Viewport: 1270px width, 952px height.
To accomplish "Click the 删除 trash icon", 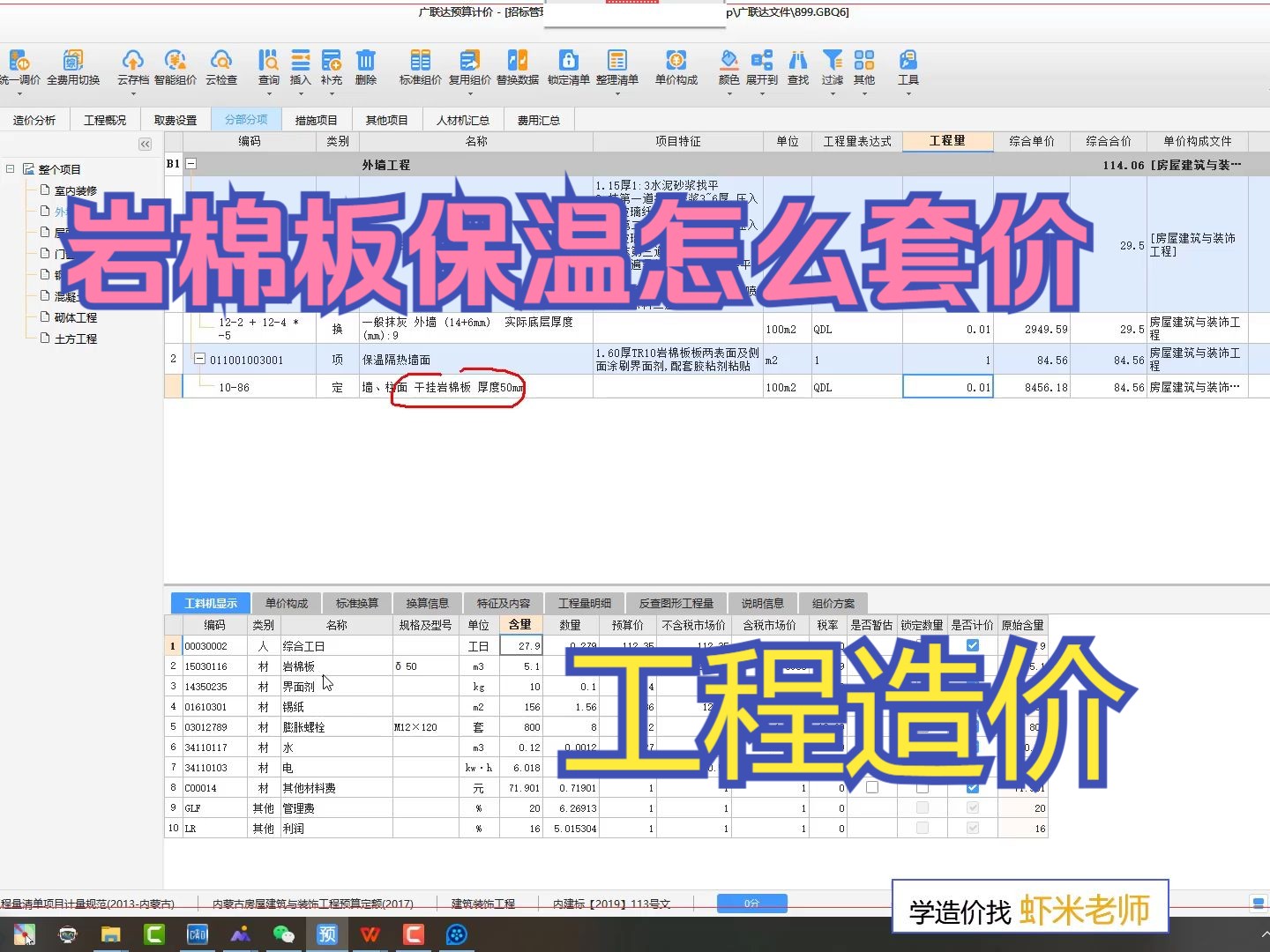I will point(365,61).
